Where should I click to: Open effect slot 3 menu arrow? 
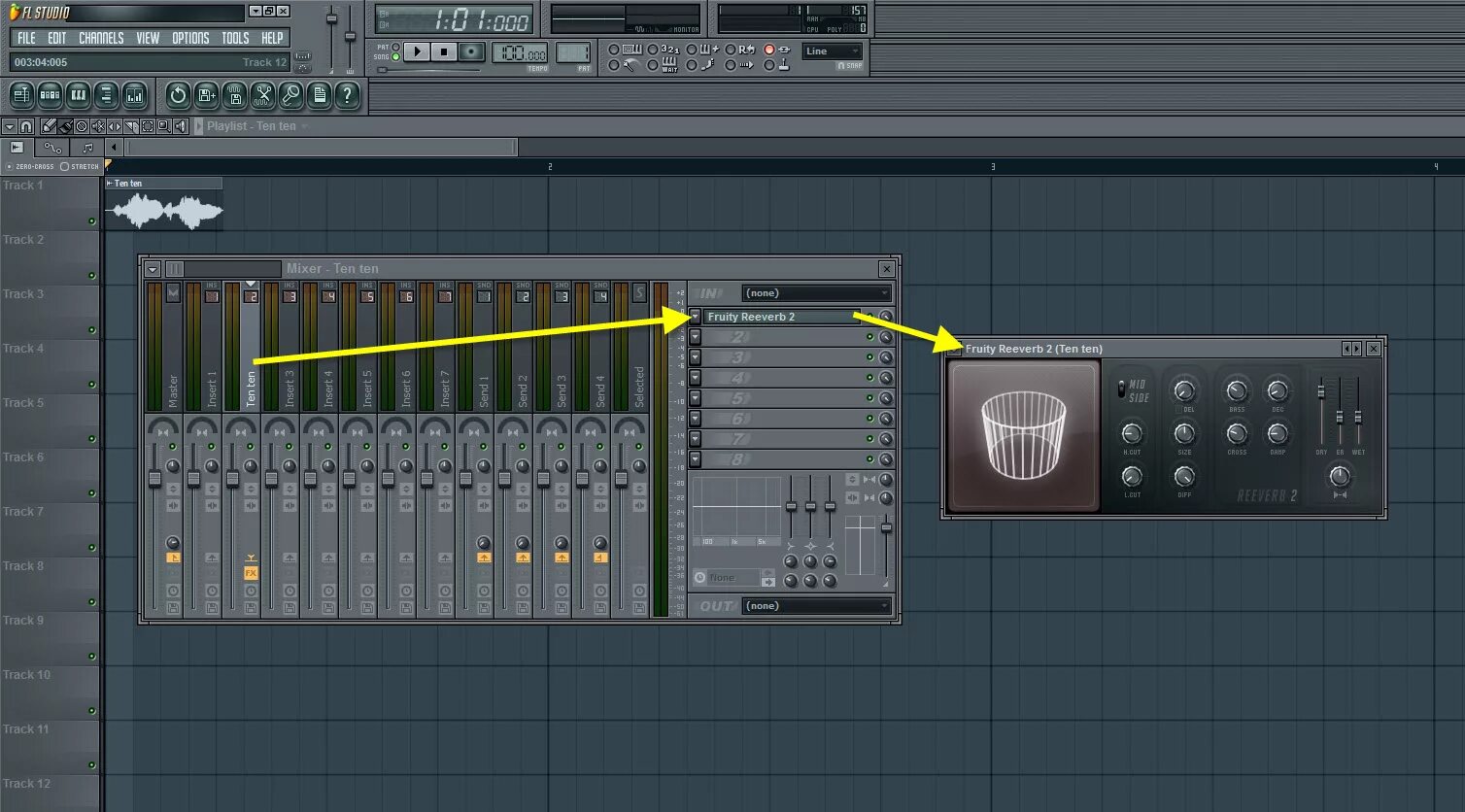(x=696, y=357)
